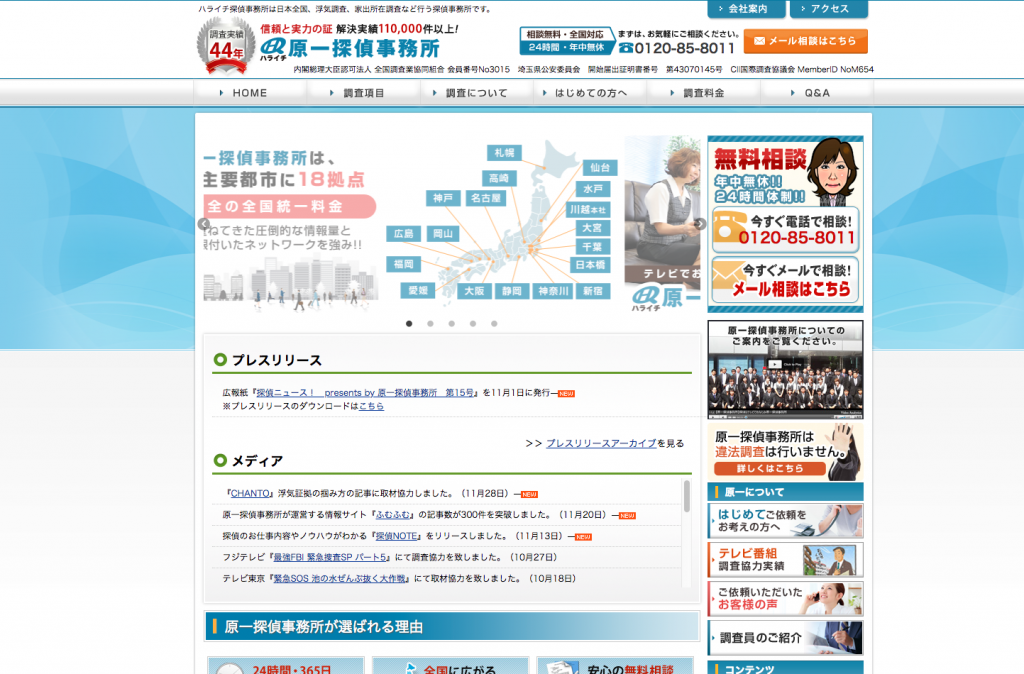The height and width of the screenshot is (674, 1024).
Task: Click the 福岡 label on the map
Action: (404, 264)
